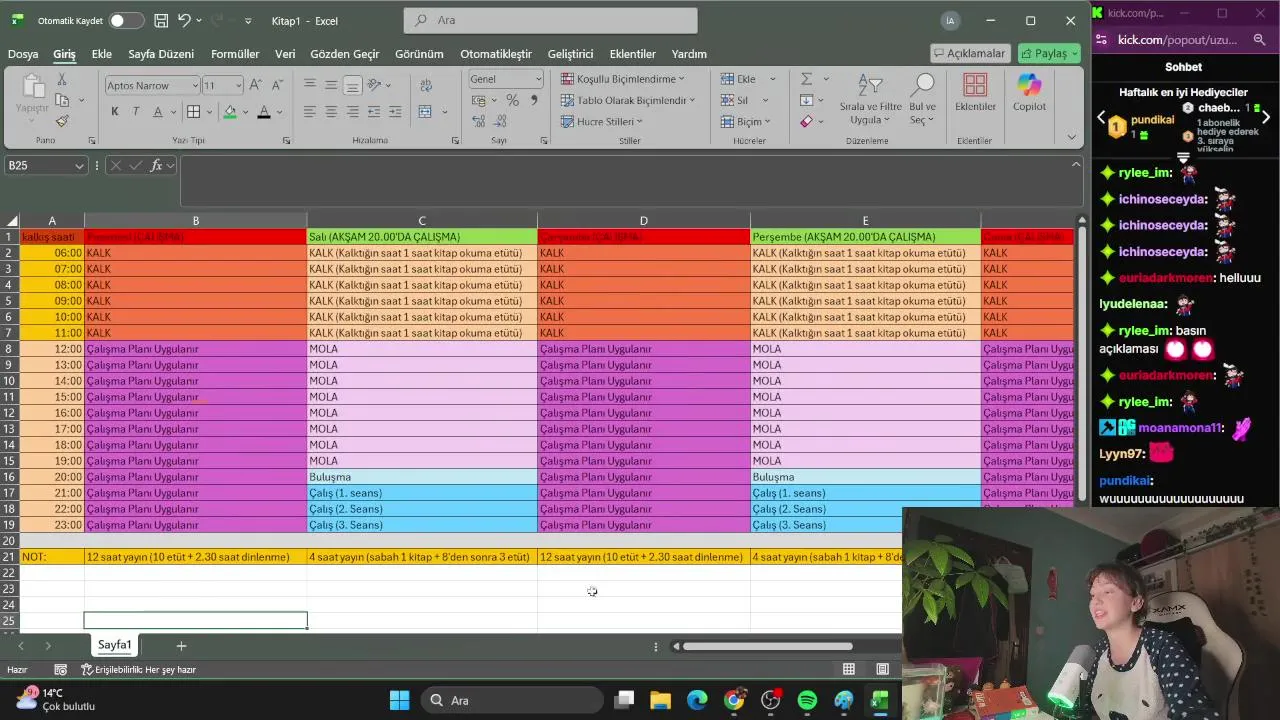
Task: Launch Copilot from the ribbon
Action: [1029, 93]
